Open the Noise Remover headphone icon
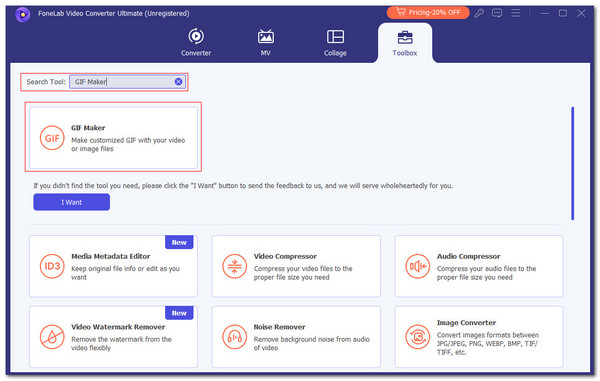Image resolution: width=600 pixels, height=381 pixels. [235, 337]
